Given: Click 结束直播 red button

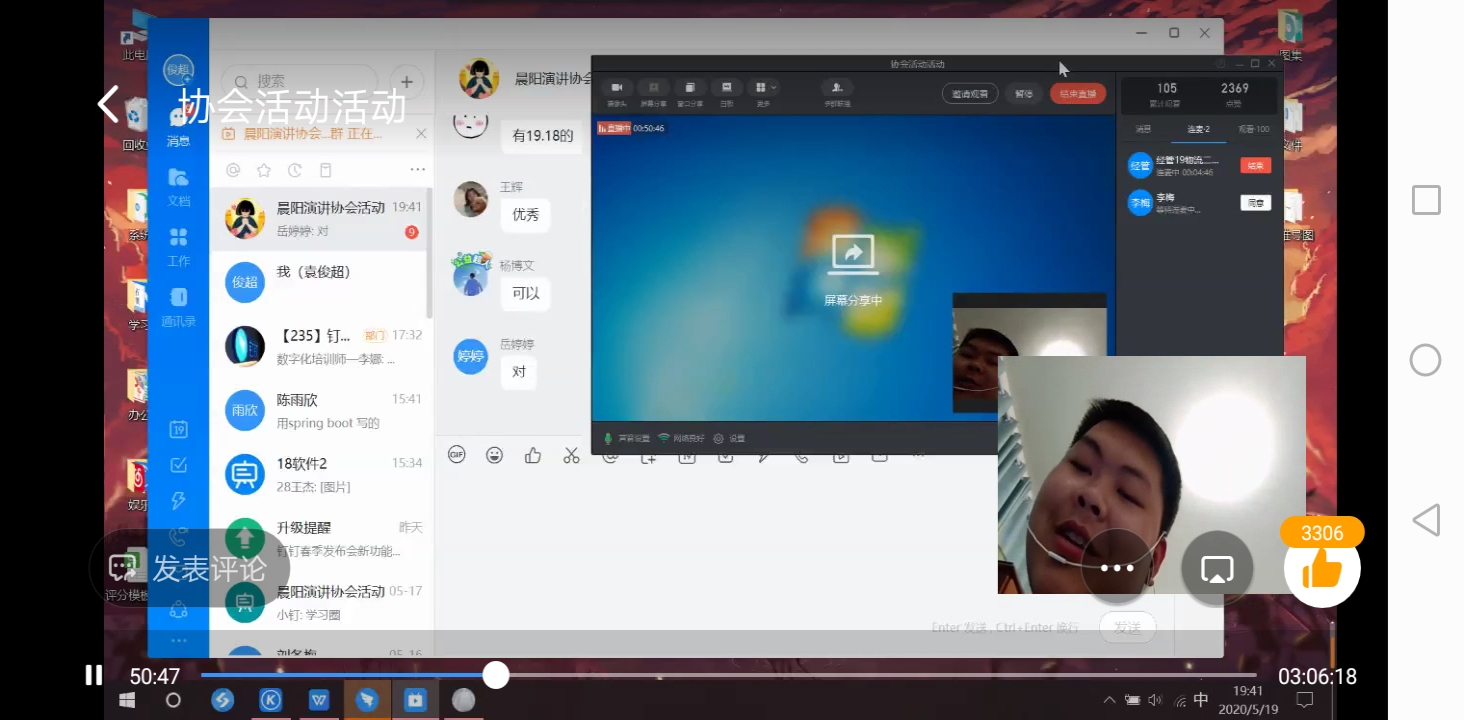Looking at the screenshot, I should pos(1078,94).
